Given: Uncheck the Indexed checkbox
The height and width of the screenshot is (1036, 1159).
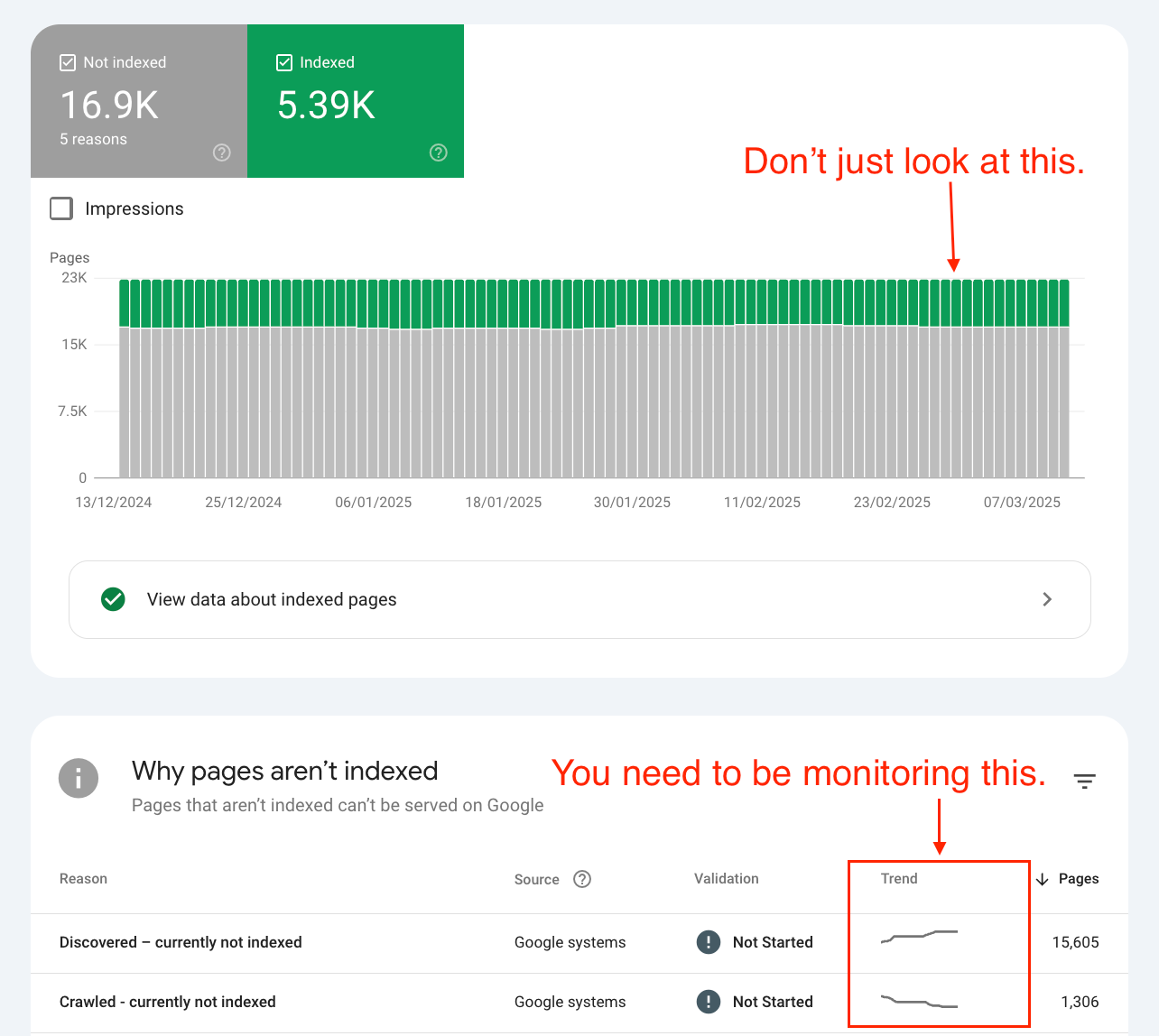Looking at the screenshot, I should click(284, 62).
